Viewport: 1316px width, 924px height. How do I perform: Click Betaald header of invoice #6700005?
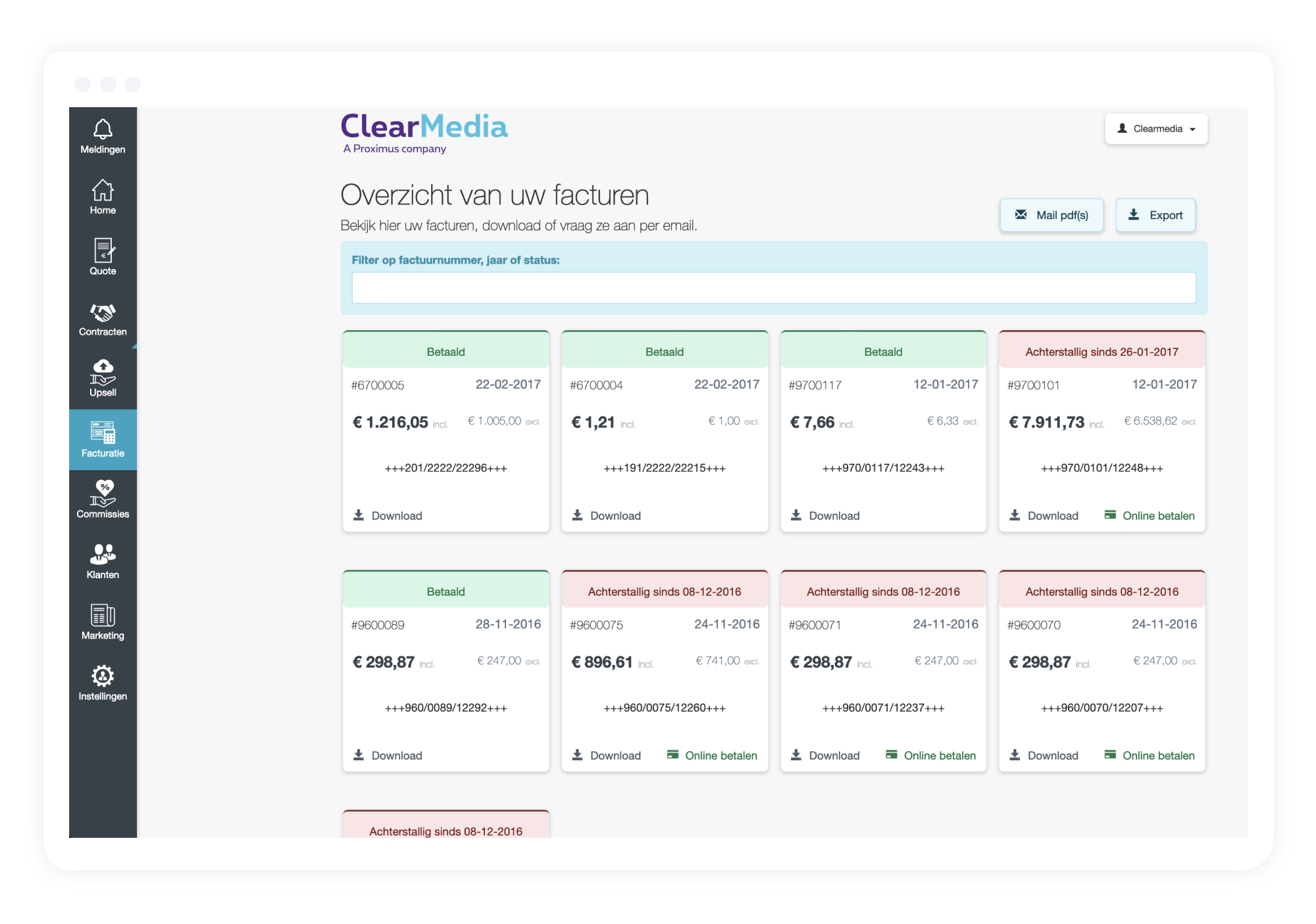[446, 351]
